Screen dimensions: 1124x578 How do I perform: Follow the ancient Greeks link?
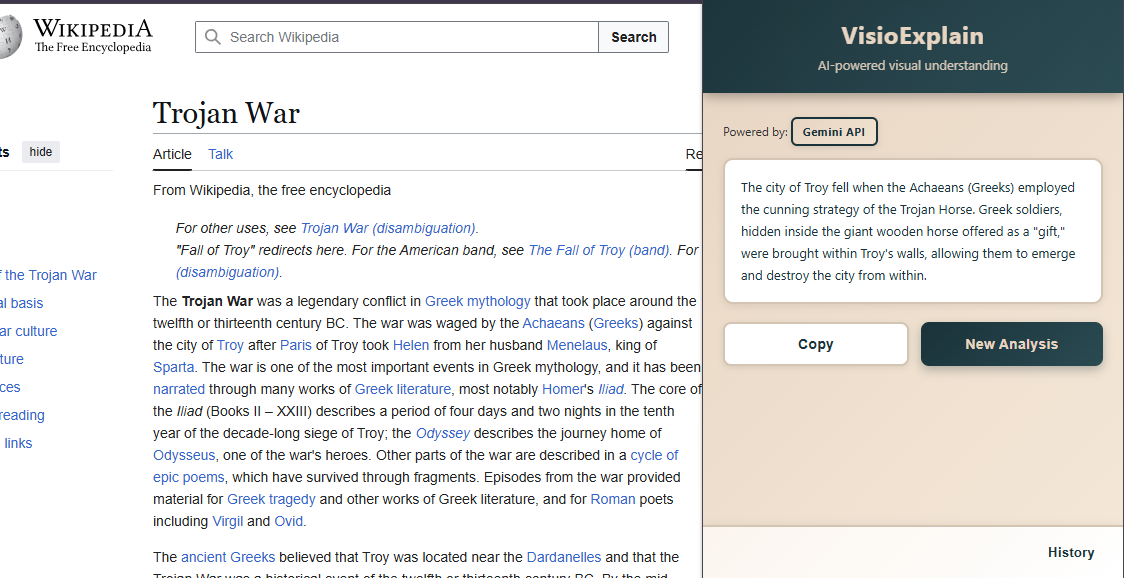tap(228, 557)
